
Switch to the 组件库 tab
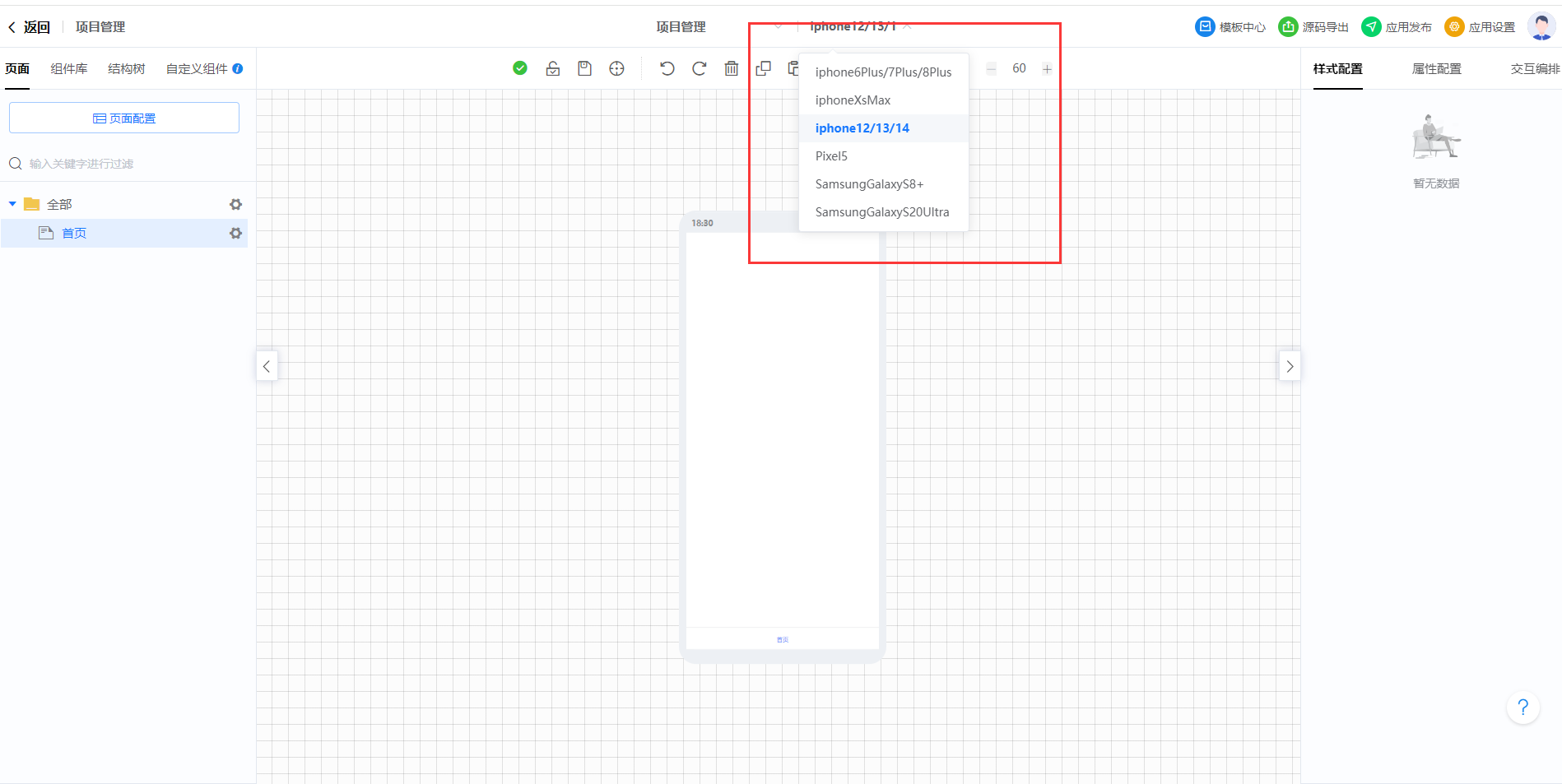(x=69, y=69)
